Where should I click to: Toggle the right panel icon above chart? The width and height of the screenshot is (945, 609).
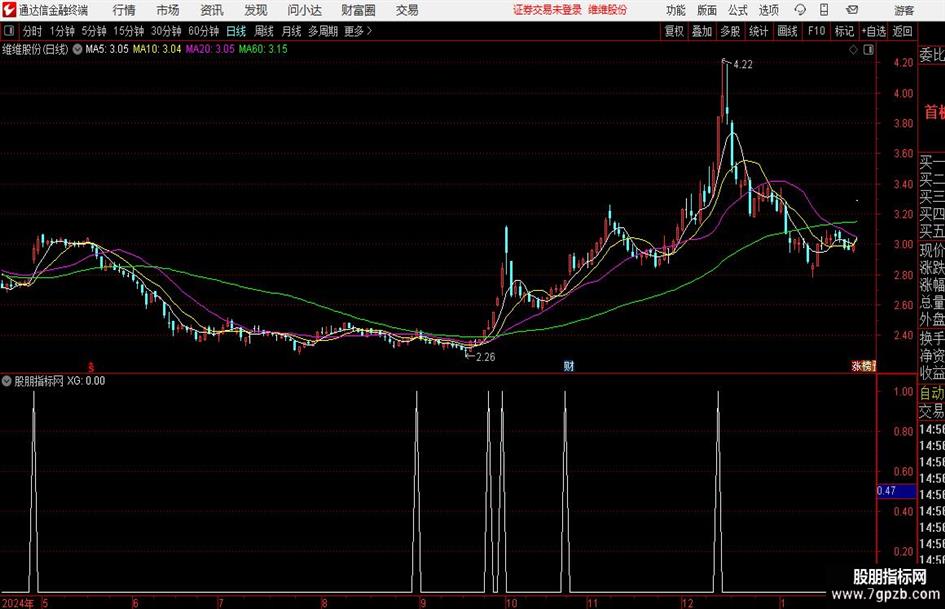pos(868,50)
